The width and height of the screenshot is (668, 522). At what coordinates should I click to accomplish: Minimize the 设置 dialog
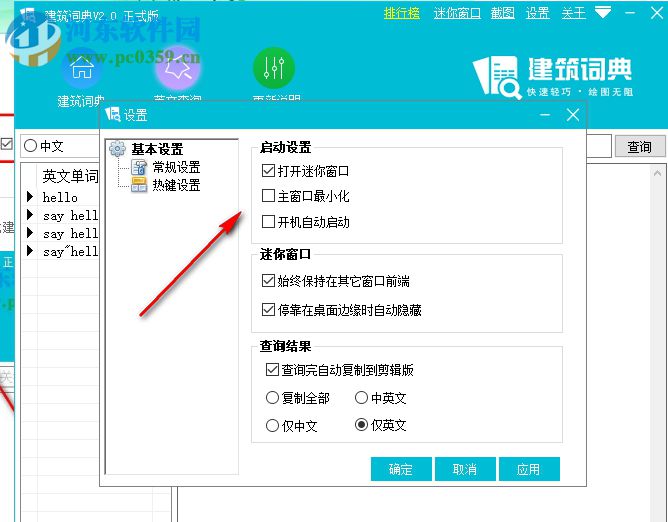click(x=545, y=115)
